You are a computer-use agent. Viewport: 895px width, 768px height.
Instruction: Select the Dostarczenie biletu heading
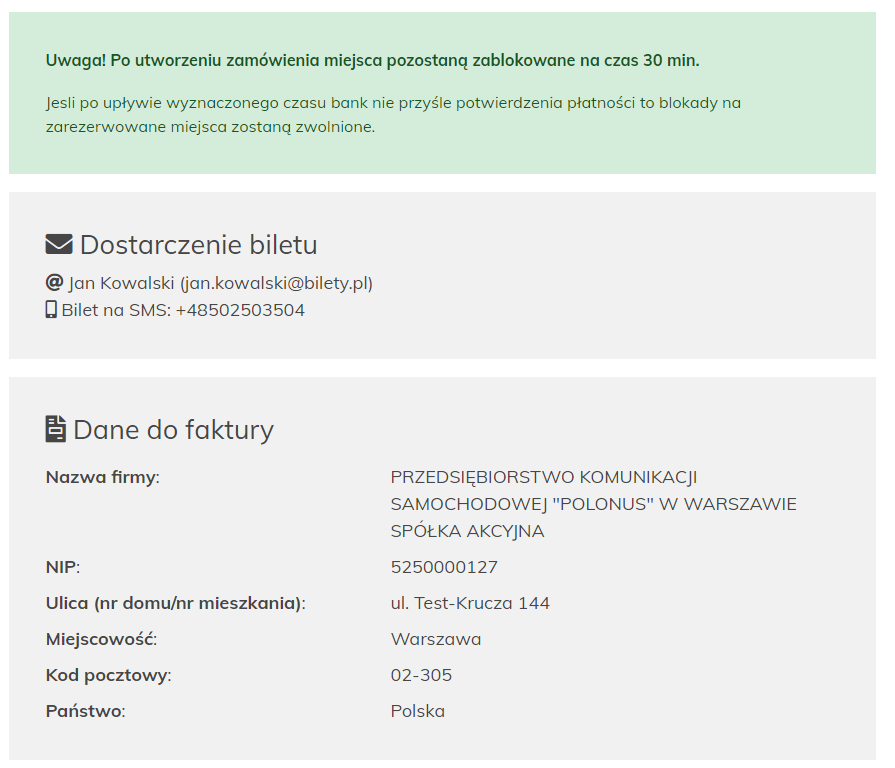[x=198, y=245]
